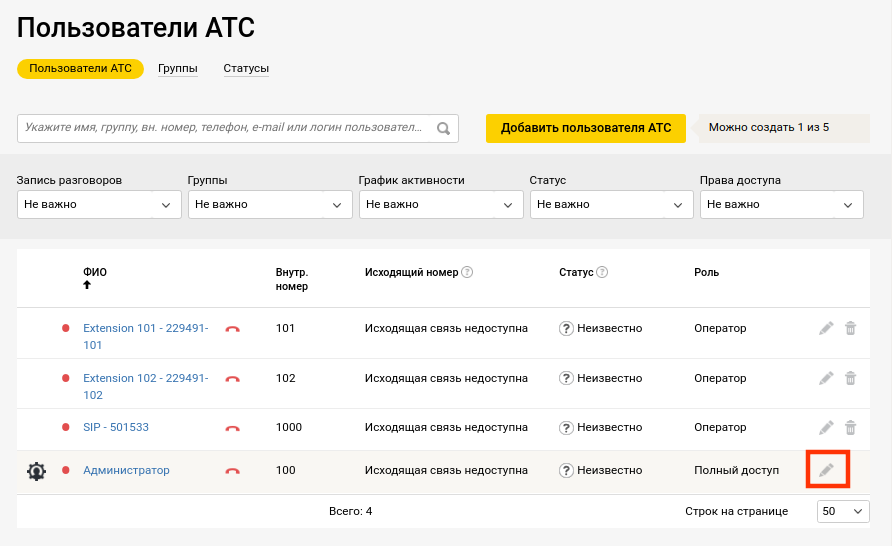
Task: Select the Пользователи АТС tab
Action: [x=80, y=68]
